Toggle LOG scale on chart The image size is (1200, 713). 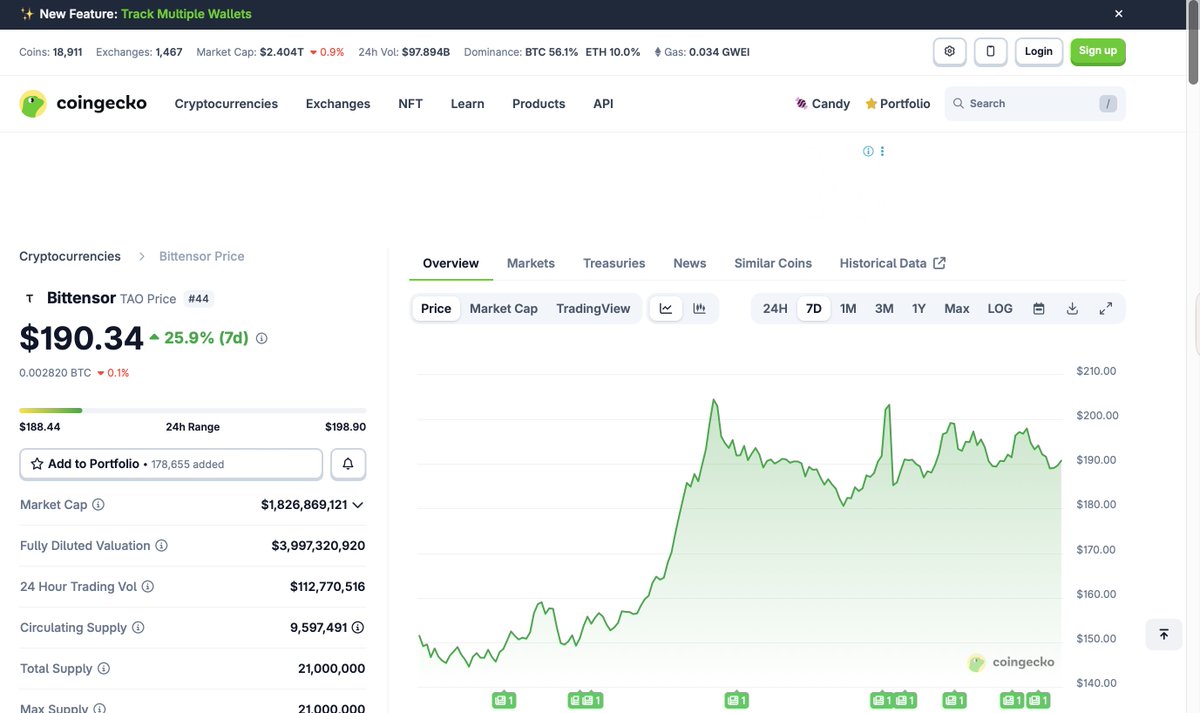pos(1000,309)
